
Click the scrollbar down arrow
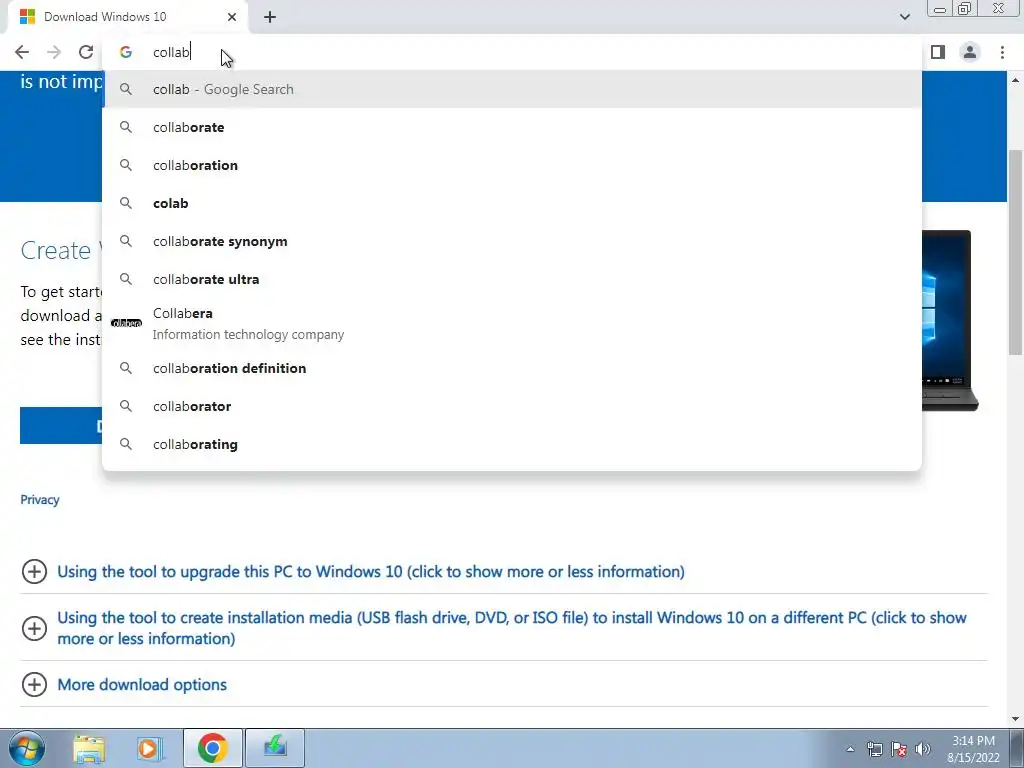tap(1015, 719)
